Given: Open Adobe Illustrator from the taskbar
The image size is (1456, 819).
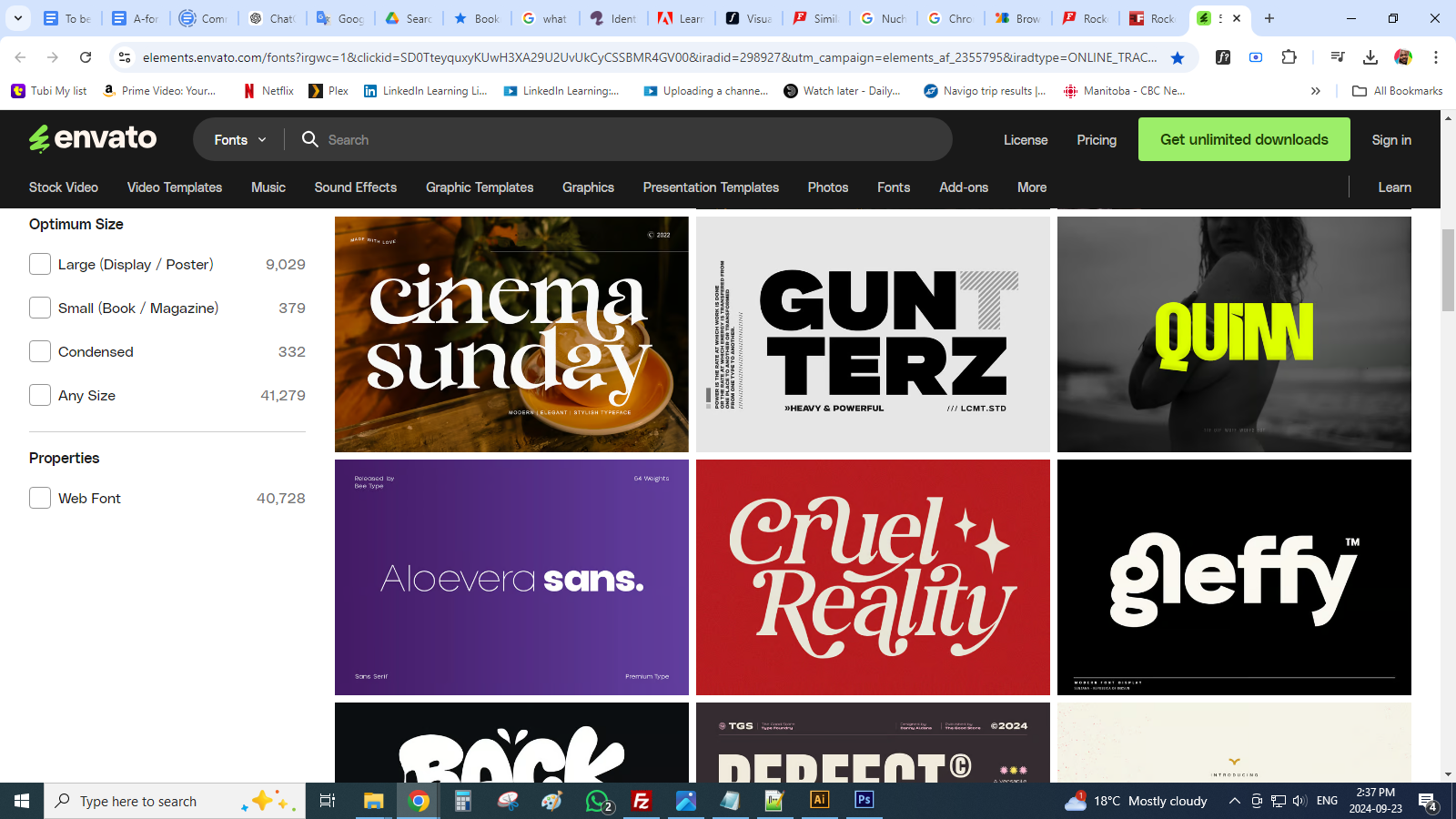Looking at the screenshot, I should pyautogui.click(x=819, y=800).
